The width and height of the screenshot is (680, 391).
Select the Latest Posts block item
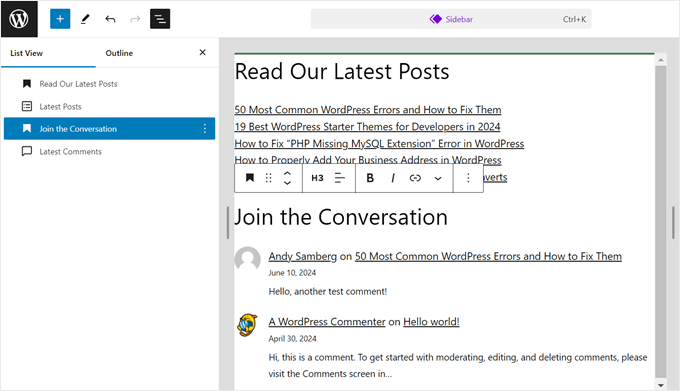point(109,106)
